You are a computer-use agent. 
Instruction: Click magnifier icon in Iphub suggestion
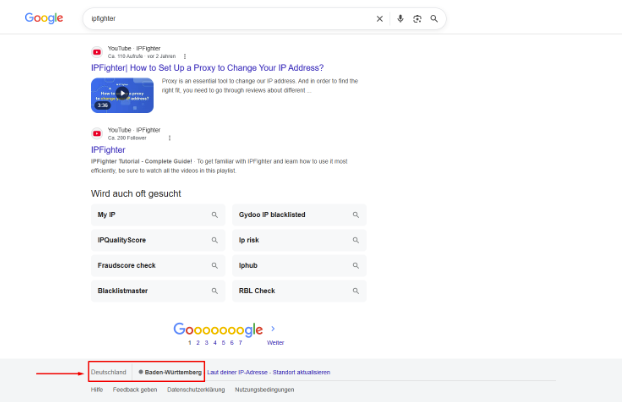click(356, 266)
